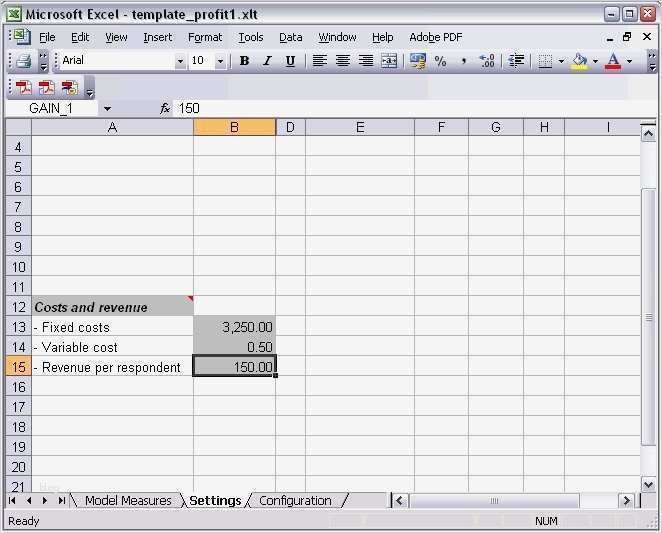
Task: Open the Adobe PDF menu
Action: [x=436, y=38]
